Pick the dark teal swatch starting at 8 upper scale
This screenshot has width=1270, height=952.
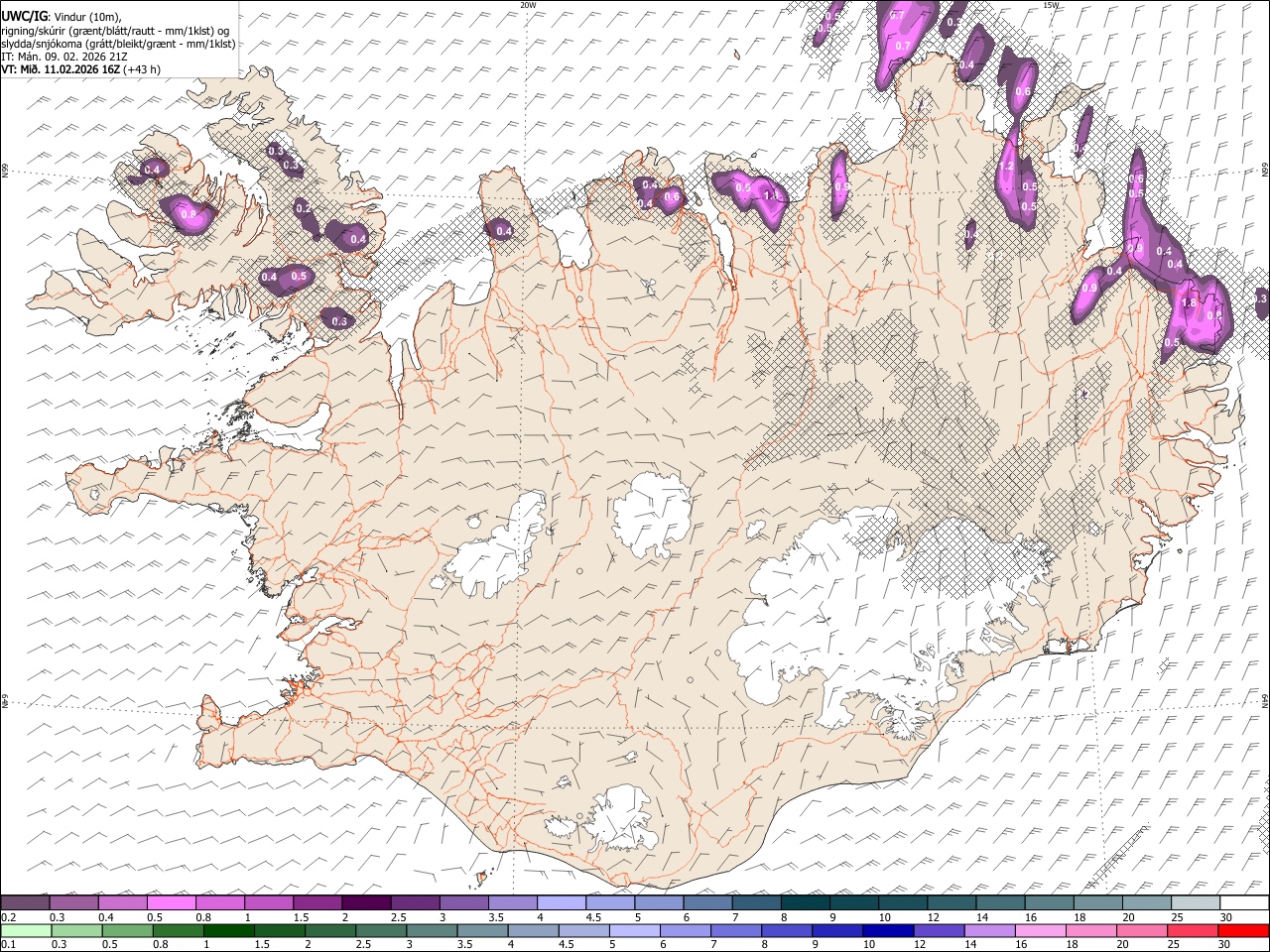(806, 902)
